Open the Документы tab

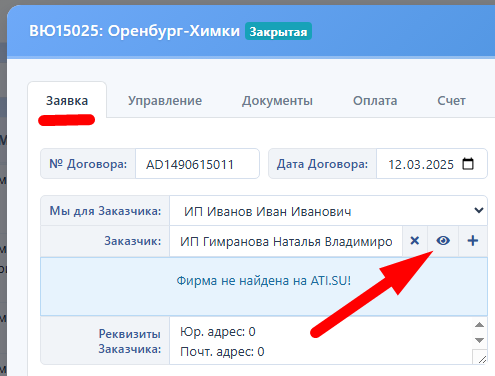click(277, 100)
